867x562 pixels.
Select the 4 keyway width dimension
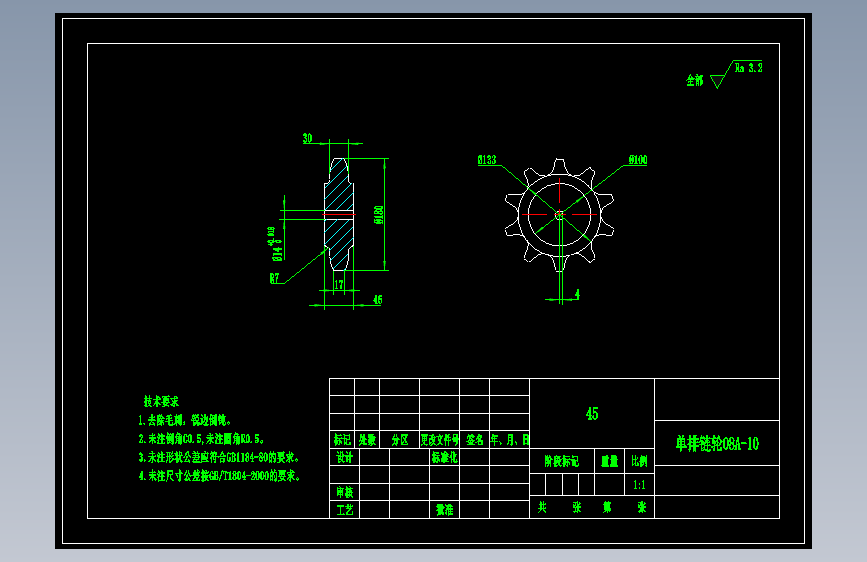pyautogui.click(x=577, y=294)
